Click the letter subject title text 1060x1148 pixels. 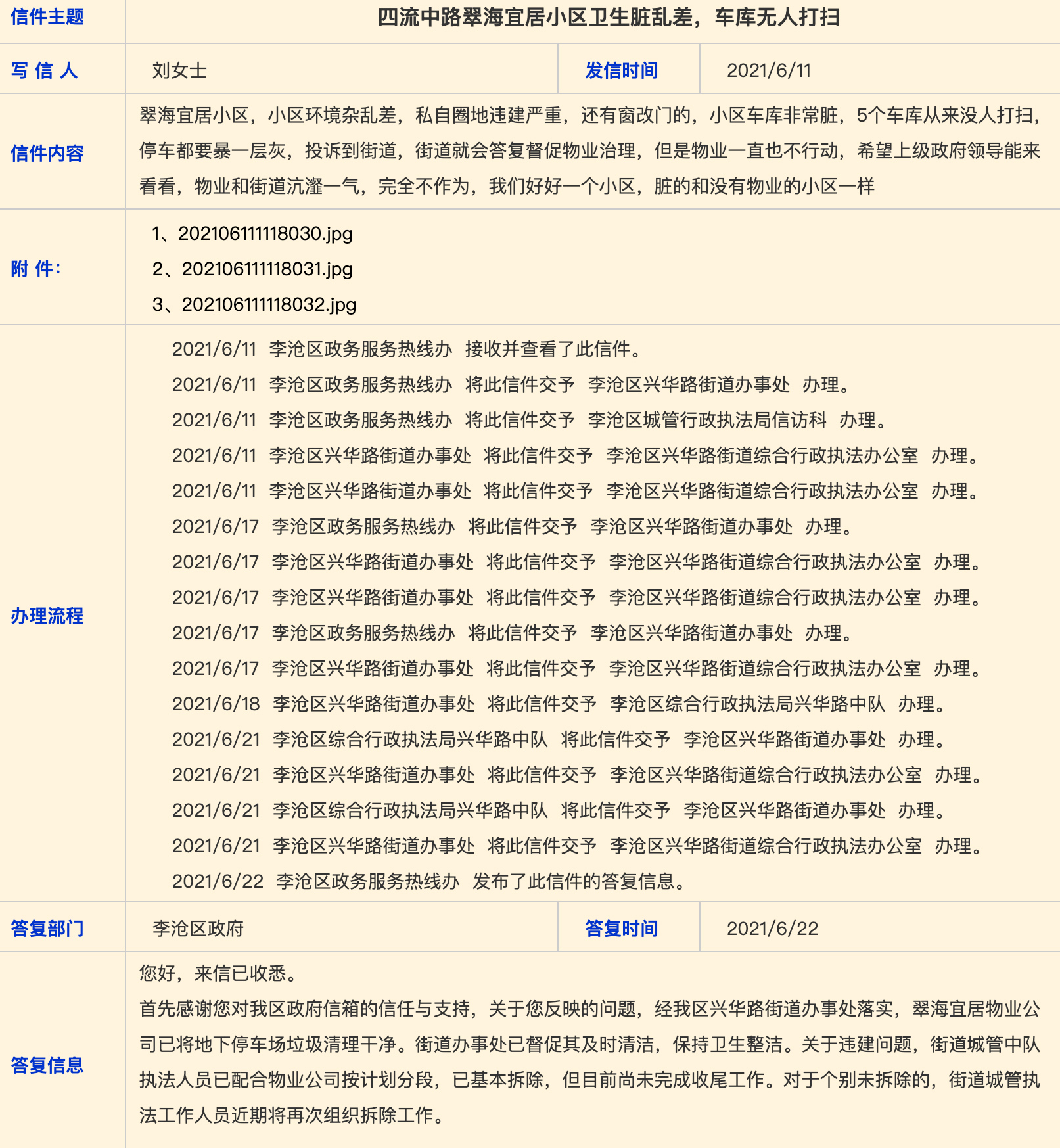pos(609,18)
